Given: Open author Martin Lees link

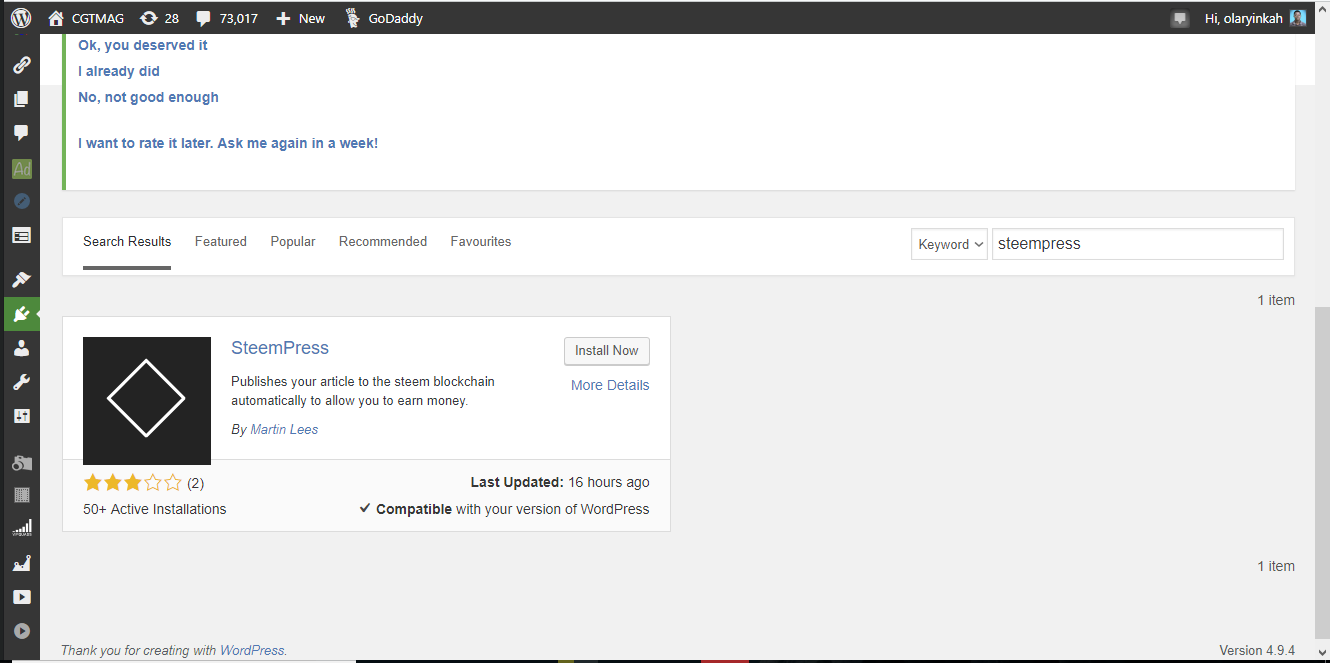Looking at the screenshot, I should 284,429.
